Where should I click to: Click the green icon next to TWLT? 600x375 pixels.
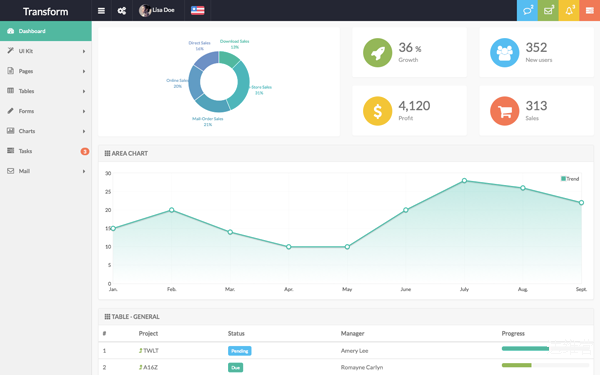[x=140, y=351]
